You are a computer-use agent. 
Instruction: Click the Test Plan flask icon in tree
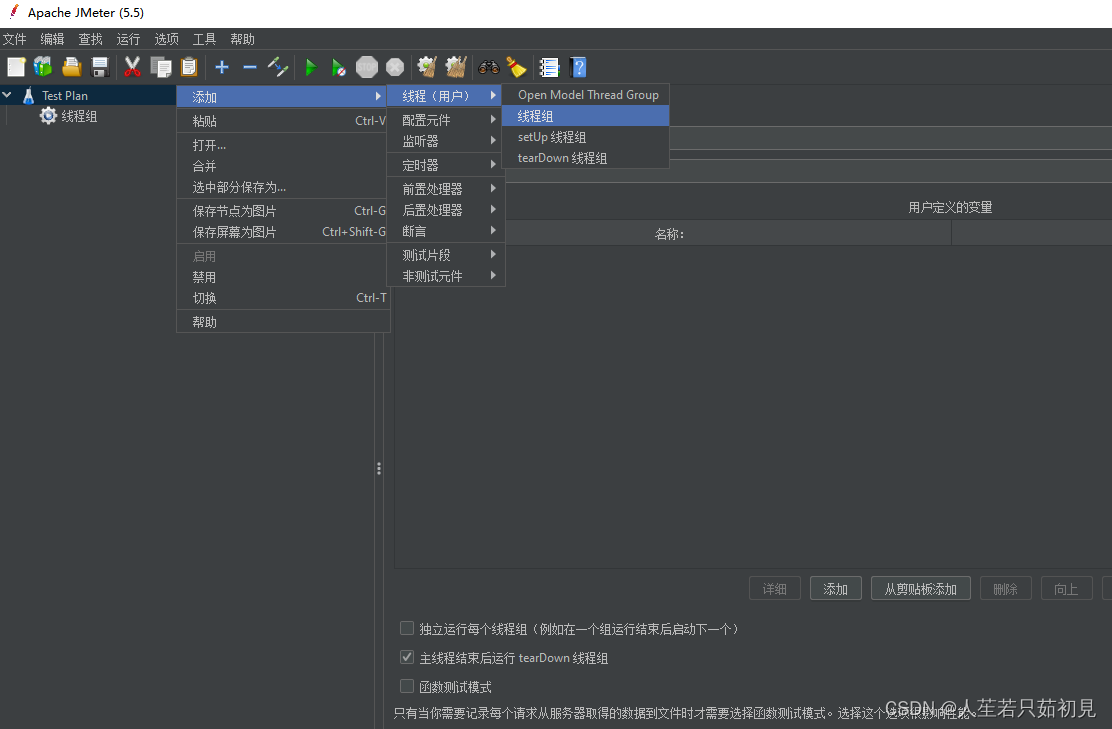(29, 95)
